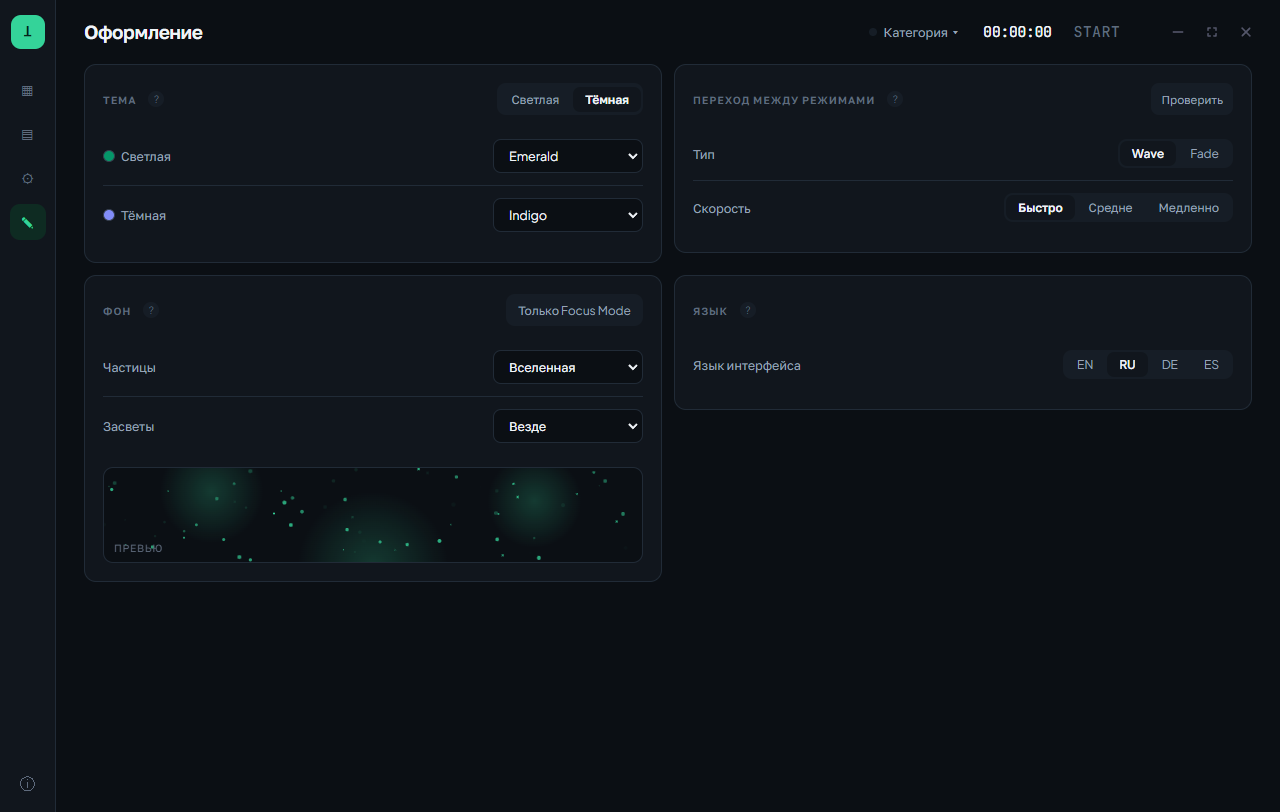1280x812 pixels.
Task: Open the Emerald light theme dropdown
Action: [x=568, y=156]
